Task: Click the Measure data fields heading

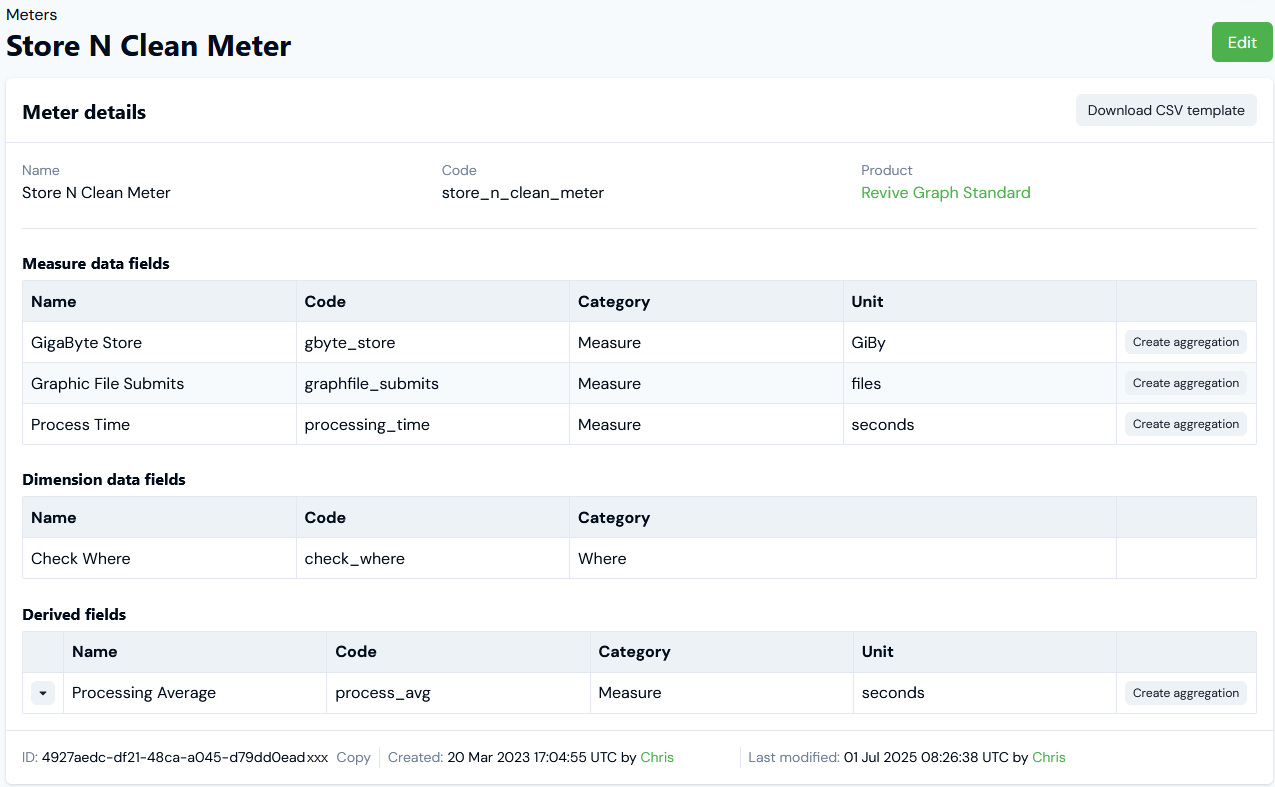Action: pyautogui.click(x=96, y=264)
